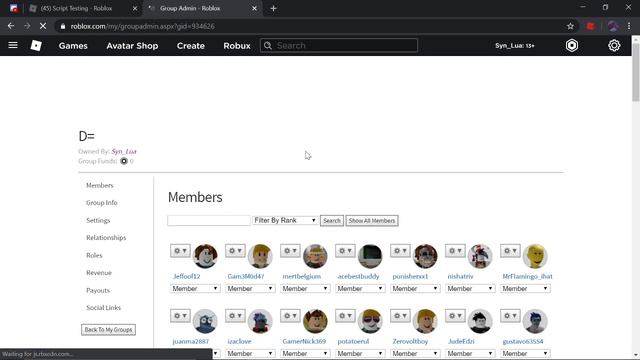Open gear menu for member Jeffoof12
640x360 pixels.
pos(180,251)
